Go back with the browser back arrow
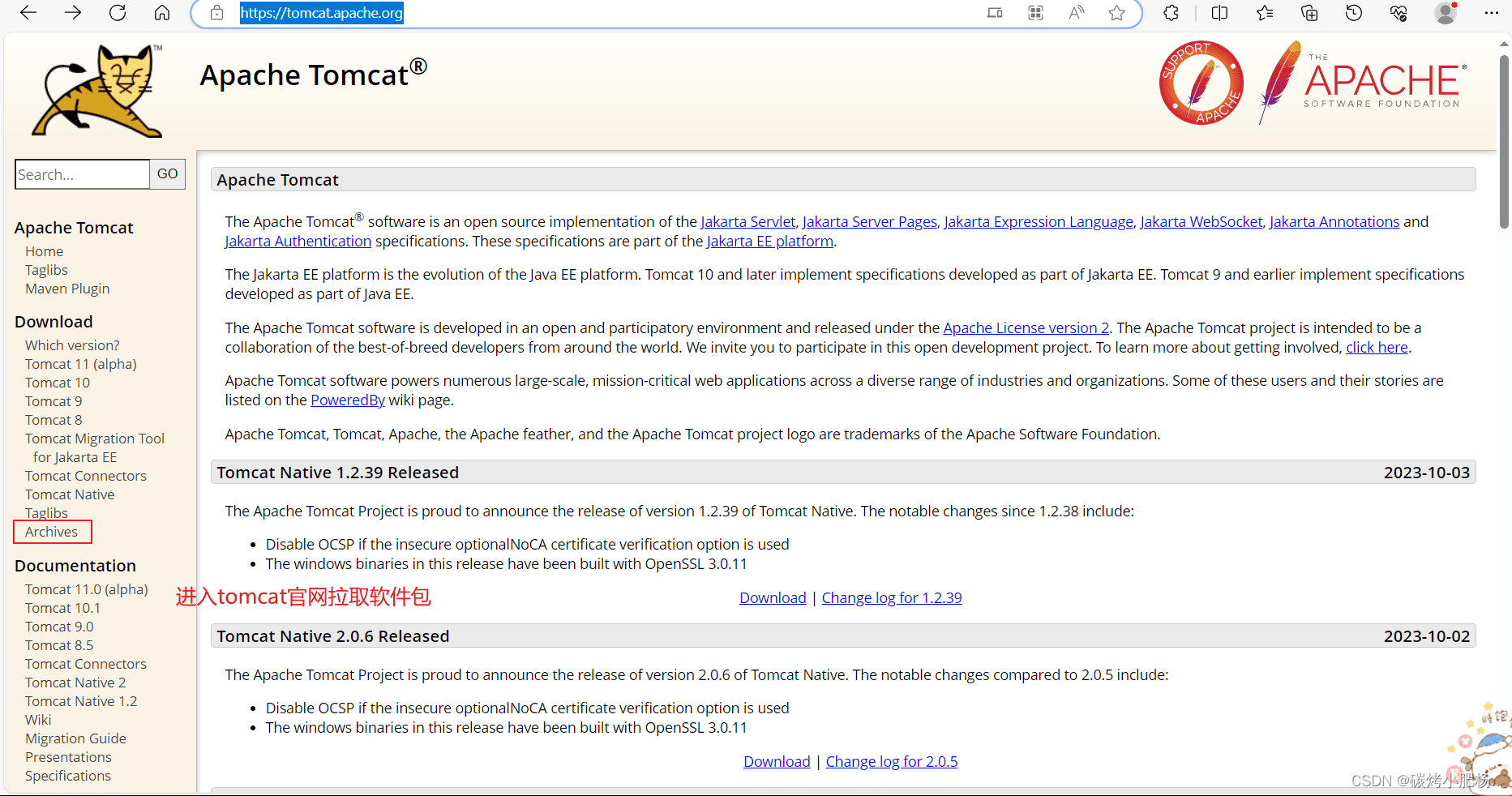The height and width of the screenshot is (796, 1512). tap(28, 13)
